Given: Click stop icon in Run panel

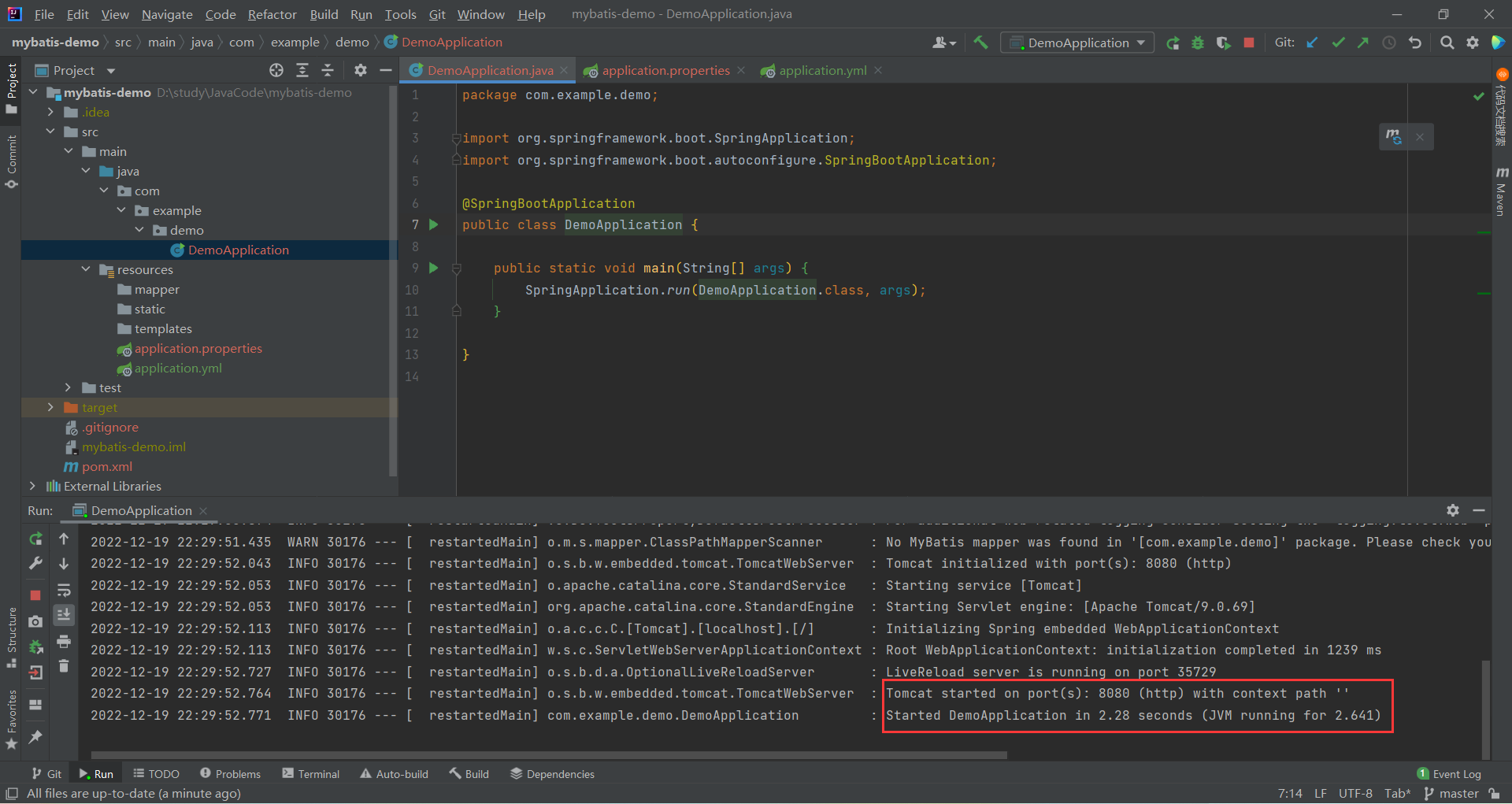Looking at the screenshot, I should pos(35,595).
